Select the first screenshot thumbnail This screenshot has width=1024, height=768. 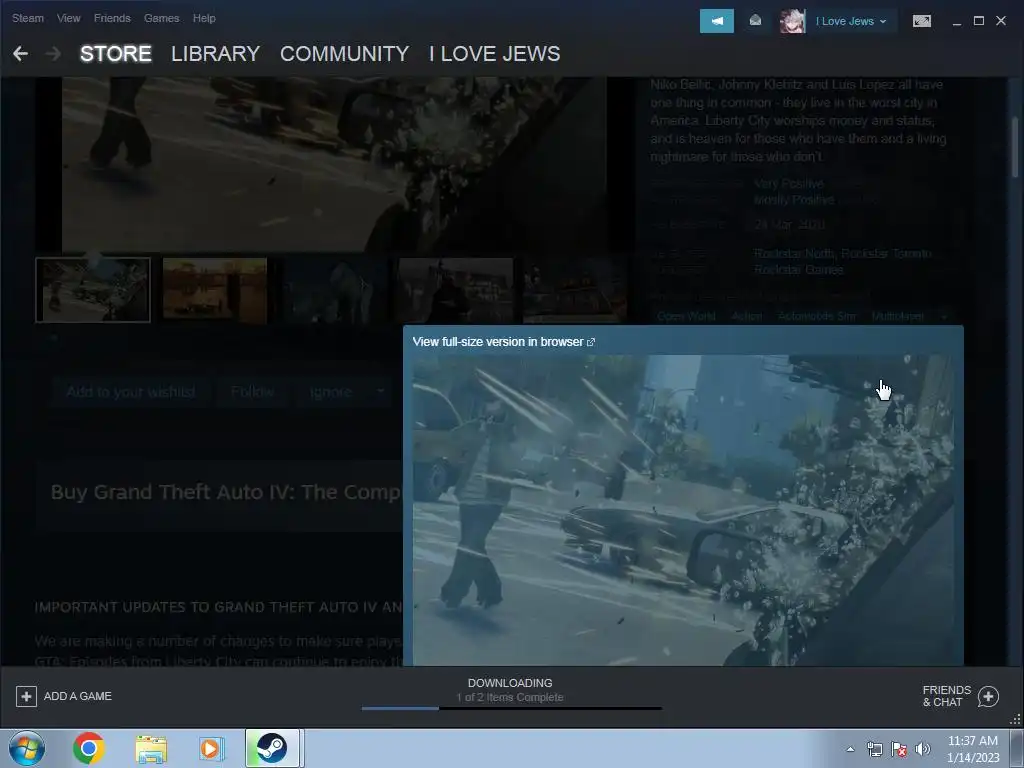pyautogui.click(x=93, y=290)
